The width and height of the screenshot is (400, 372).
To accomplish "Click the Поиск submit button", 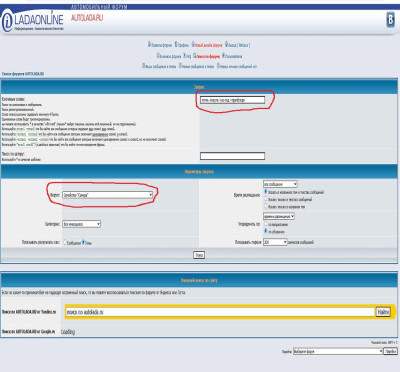I will coord(199,255).
